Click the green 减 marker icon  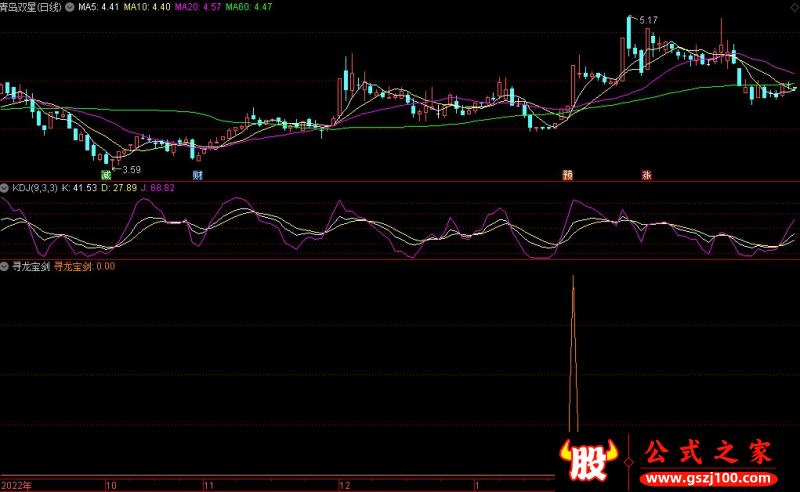(104, 173)
